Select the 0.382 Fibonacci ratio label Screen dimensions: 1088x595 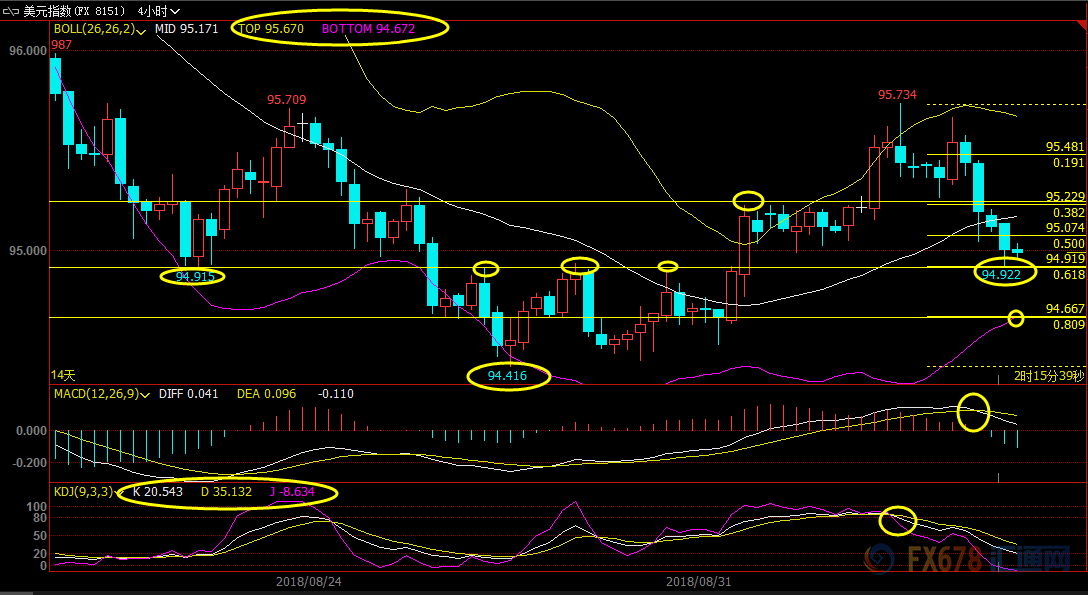pos(1069,213)
